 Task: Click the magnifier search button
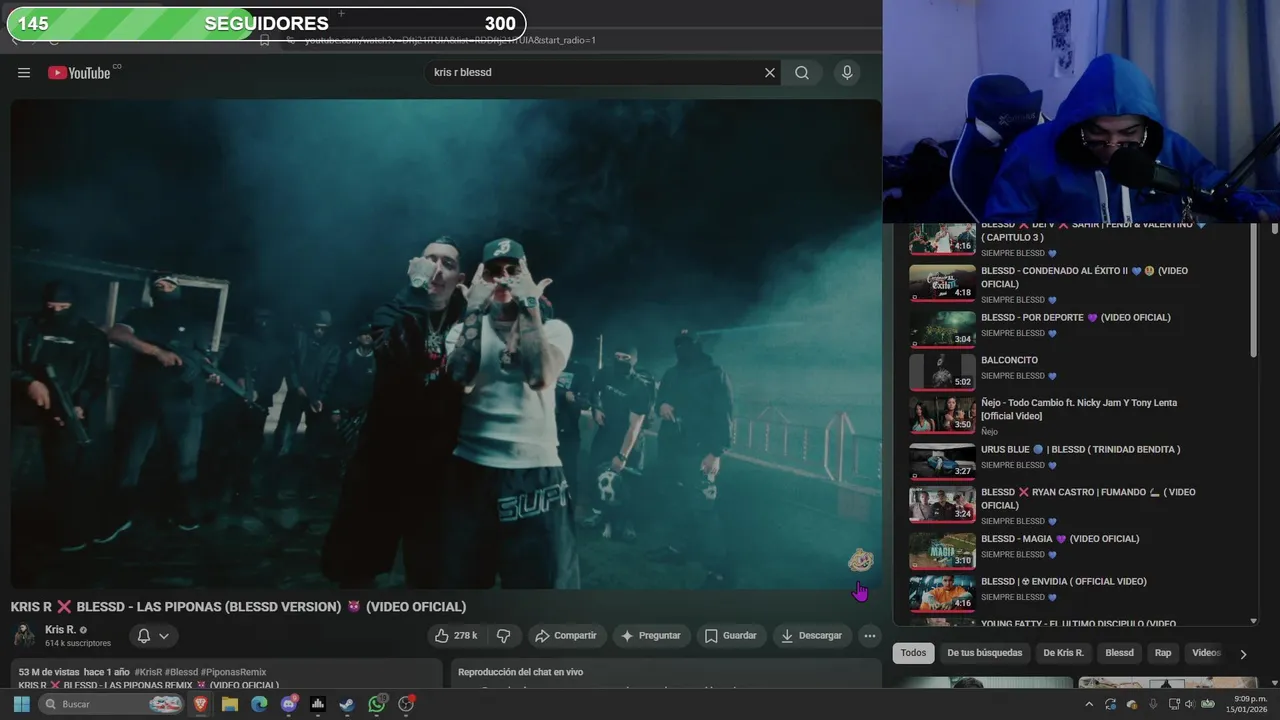coord(802,72)
